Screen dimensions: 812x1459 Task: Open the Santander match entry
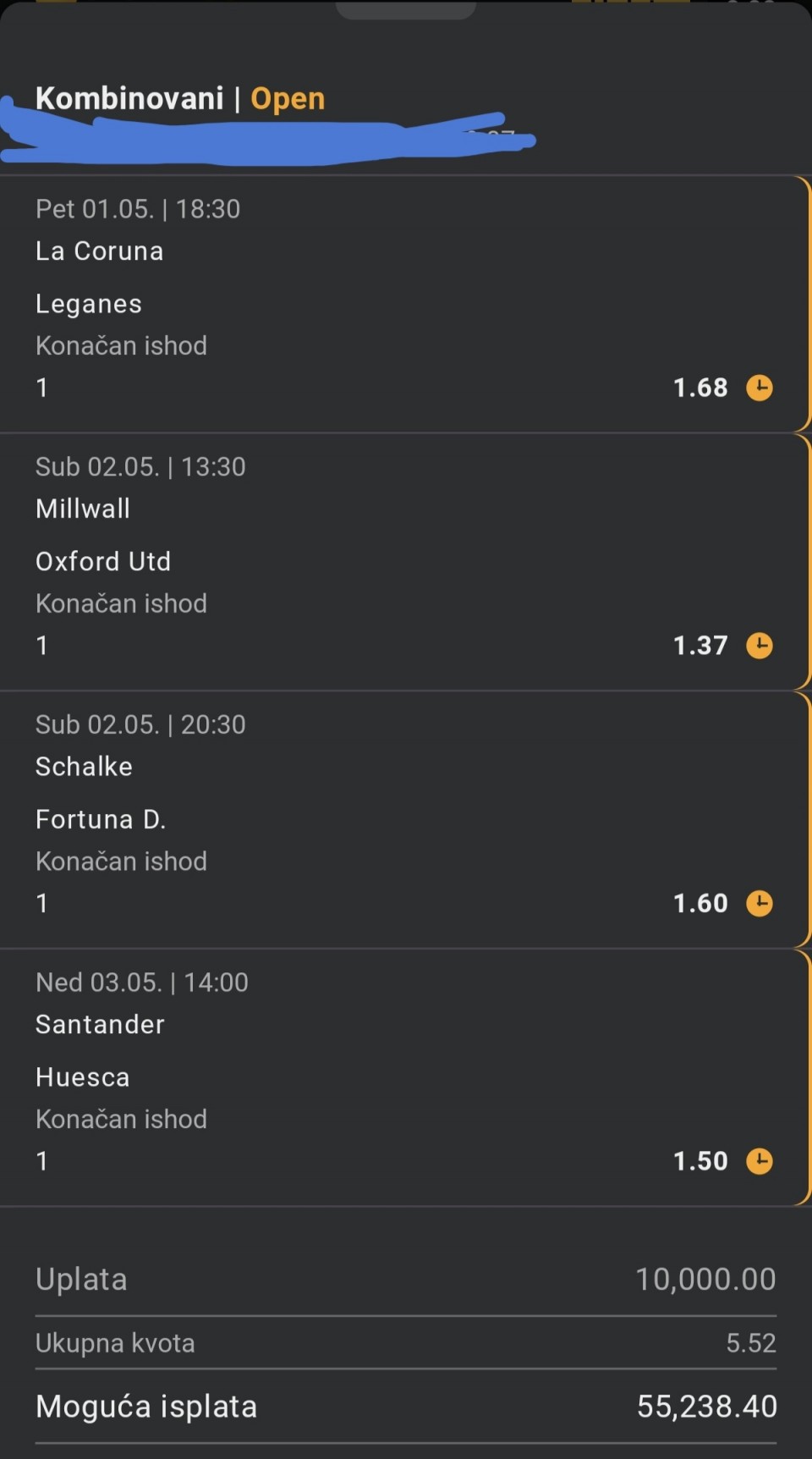(100, 1025)
